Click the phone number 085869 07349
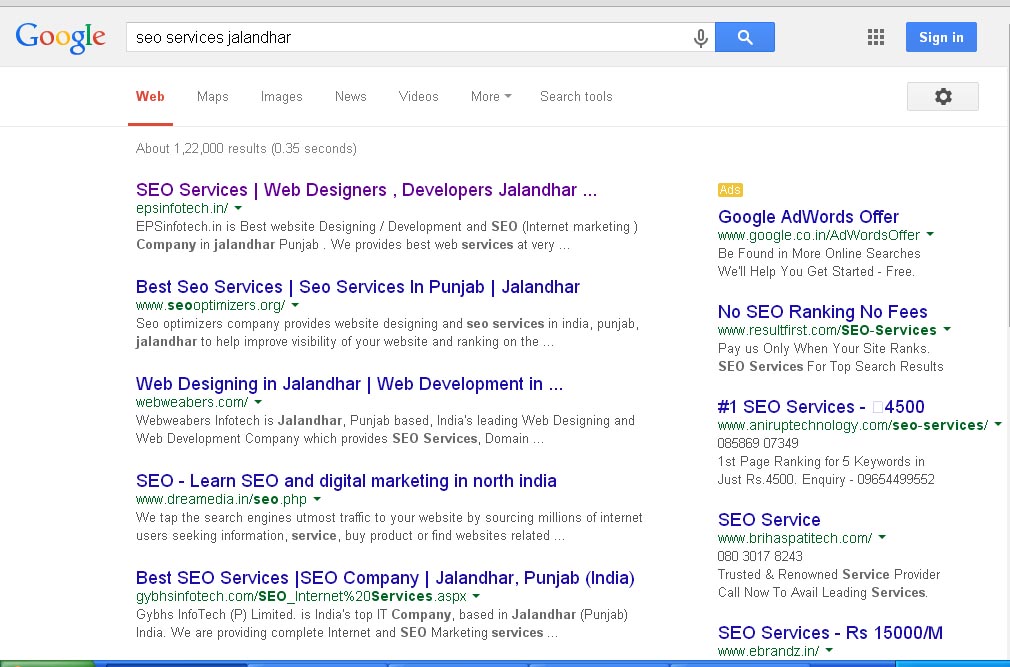Image resolution: width=1010 pixels, height=667 pixels. (x=758, y=444)
